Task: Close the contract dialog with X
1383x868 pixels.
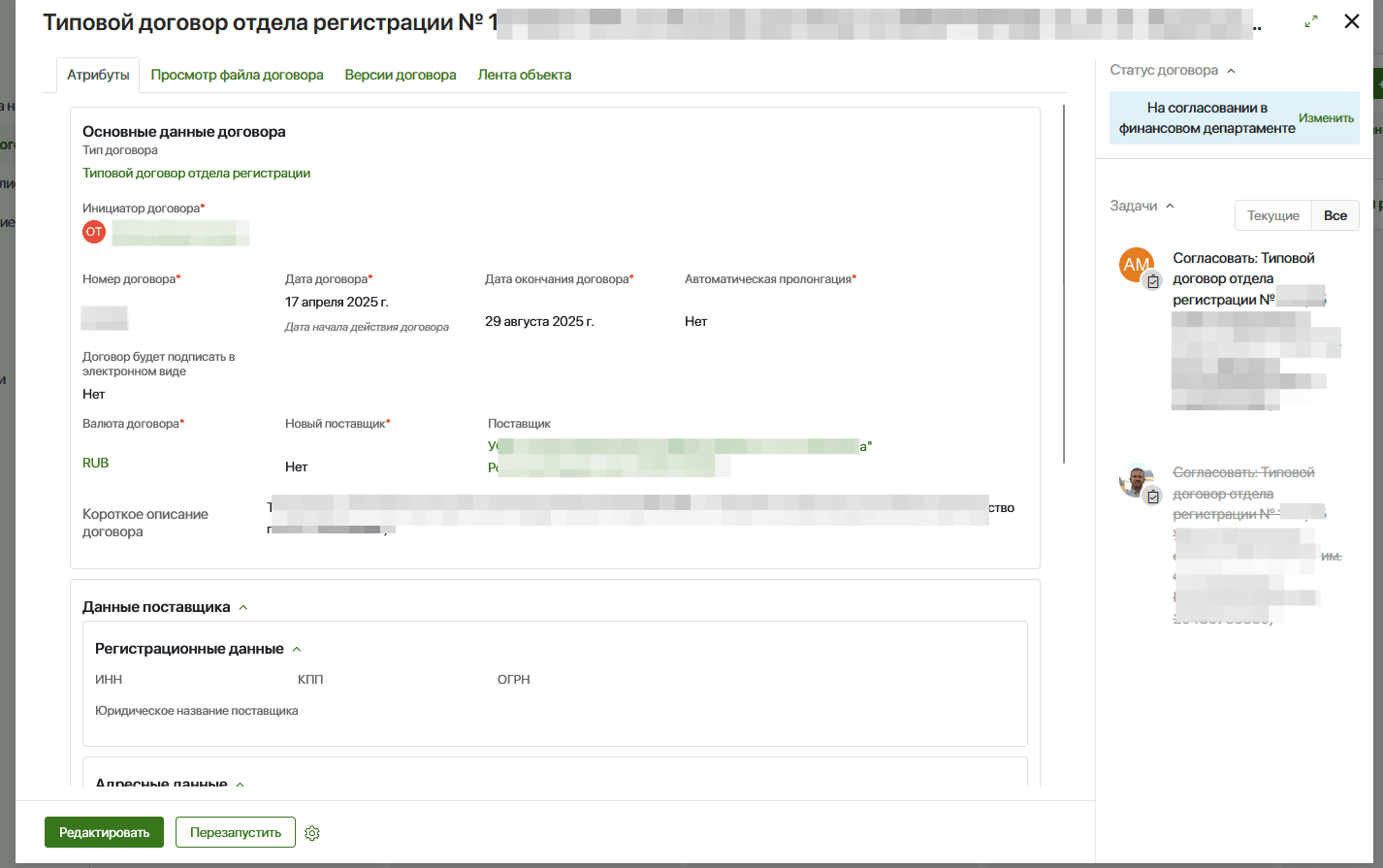Action: click(x=1351, y=21)
